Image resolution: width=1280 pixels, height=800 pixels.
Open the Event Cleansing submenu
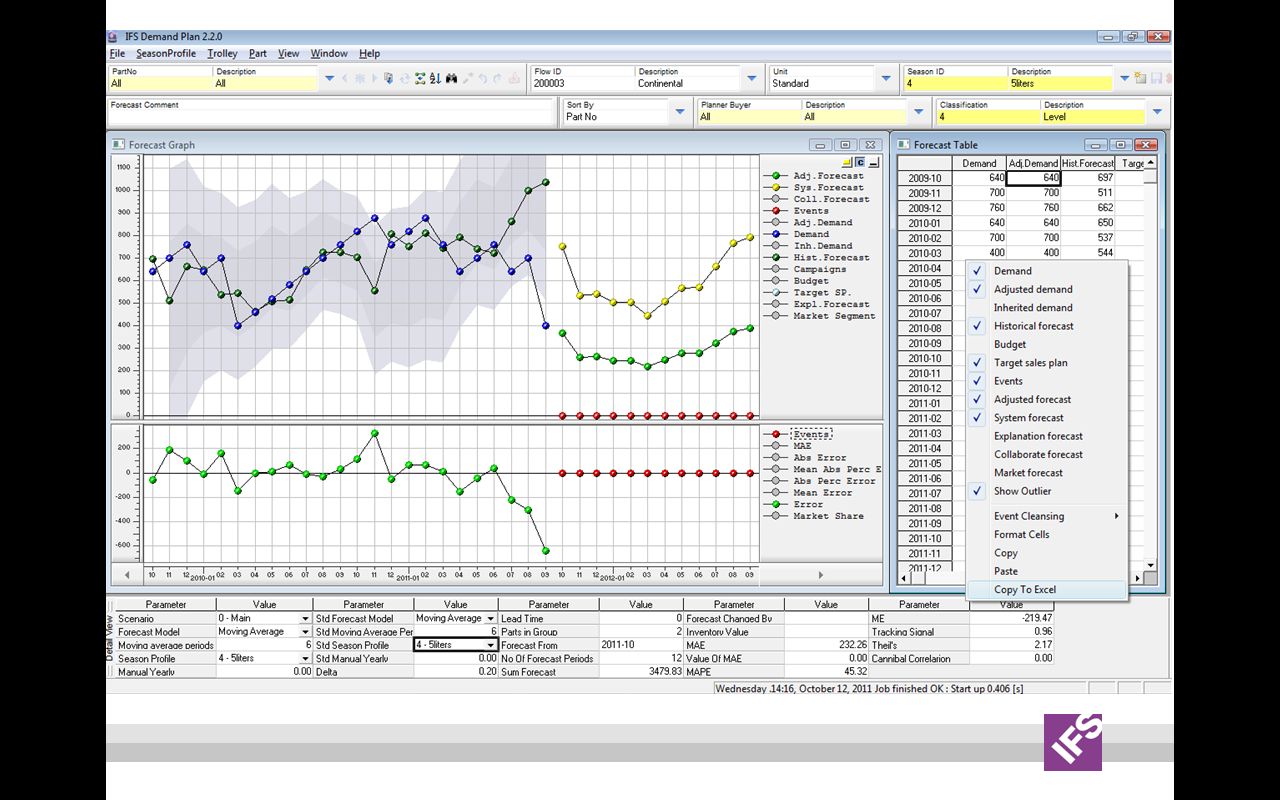click(x=1046, y=516)
